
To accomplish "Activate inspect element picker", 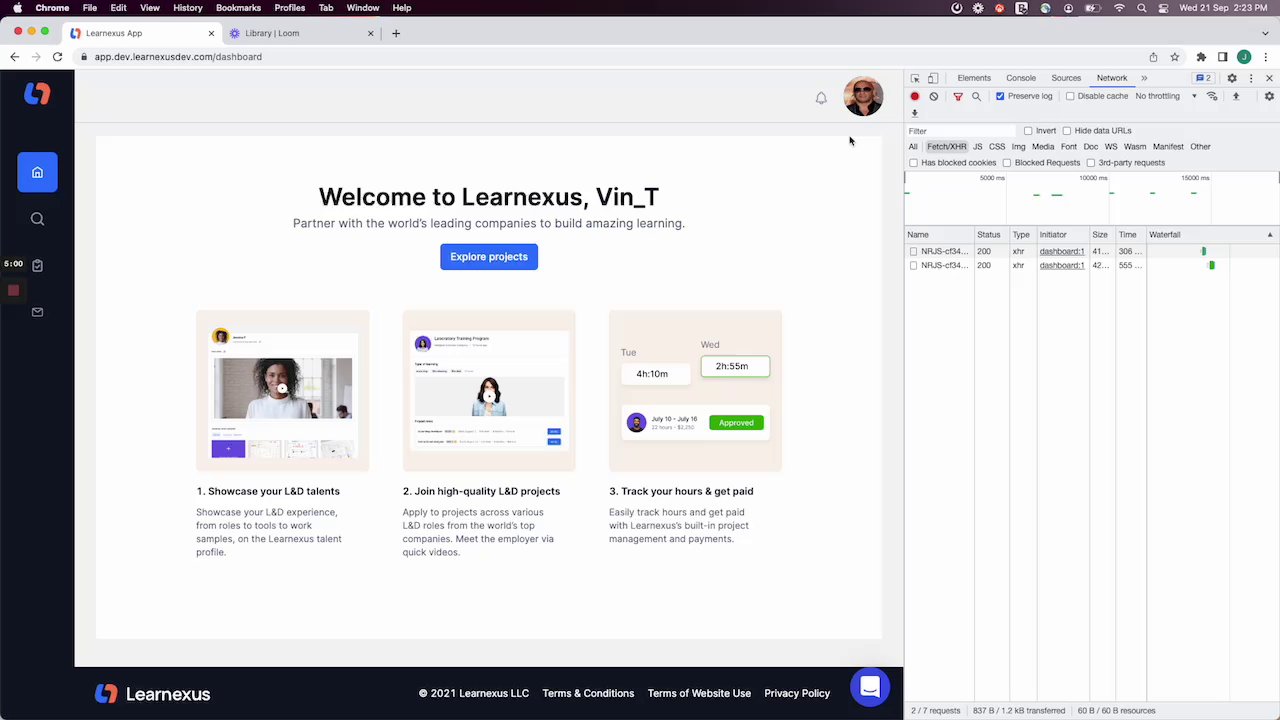I will tap(915, 78).
